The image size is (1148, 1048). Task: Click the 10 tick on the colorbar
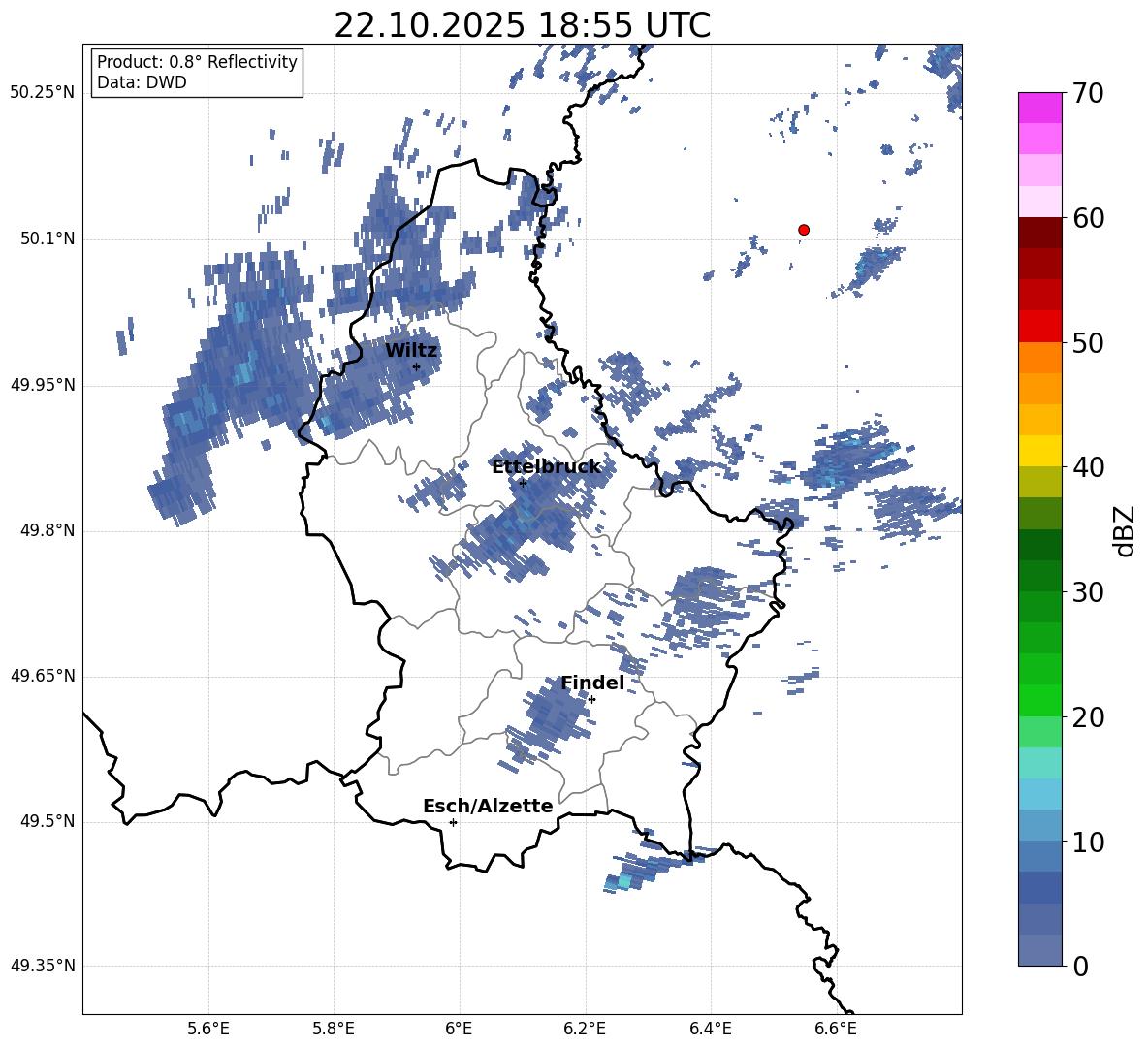point(1088,842)
